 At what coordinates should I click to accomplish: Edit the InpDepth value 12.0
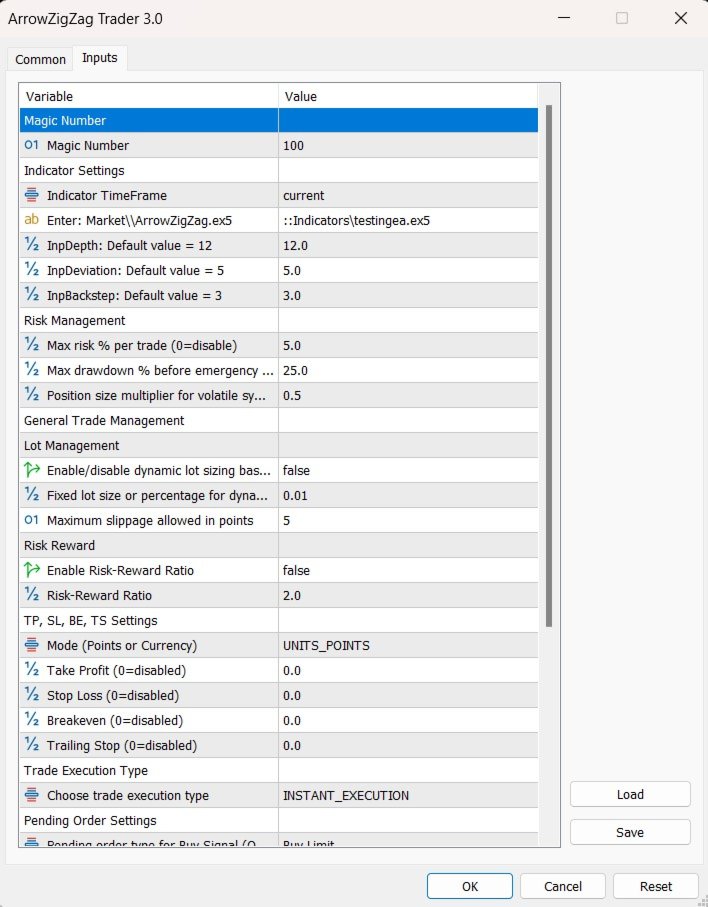point(408,245)
